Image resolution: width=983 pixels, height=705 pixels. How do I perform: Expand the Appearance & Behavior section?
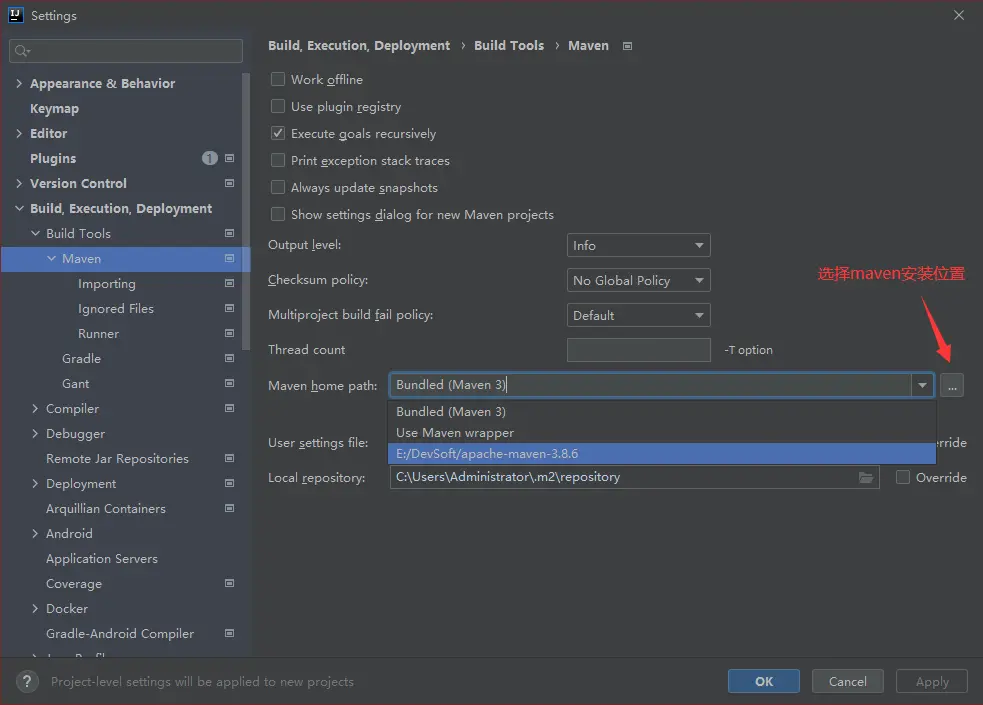coord(20,84)
